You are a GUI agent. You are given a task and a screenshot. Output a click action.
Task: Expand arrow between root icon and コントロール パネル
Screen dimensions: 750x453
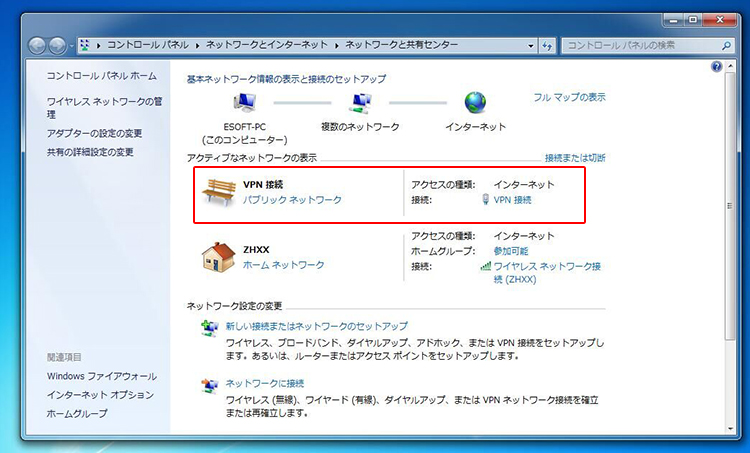99,45
